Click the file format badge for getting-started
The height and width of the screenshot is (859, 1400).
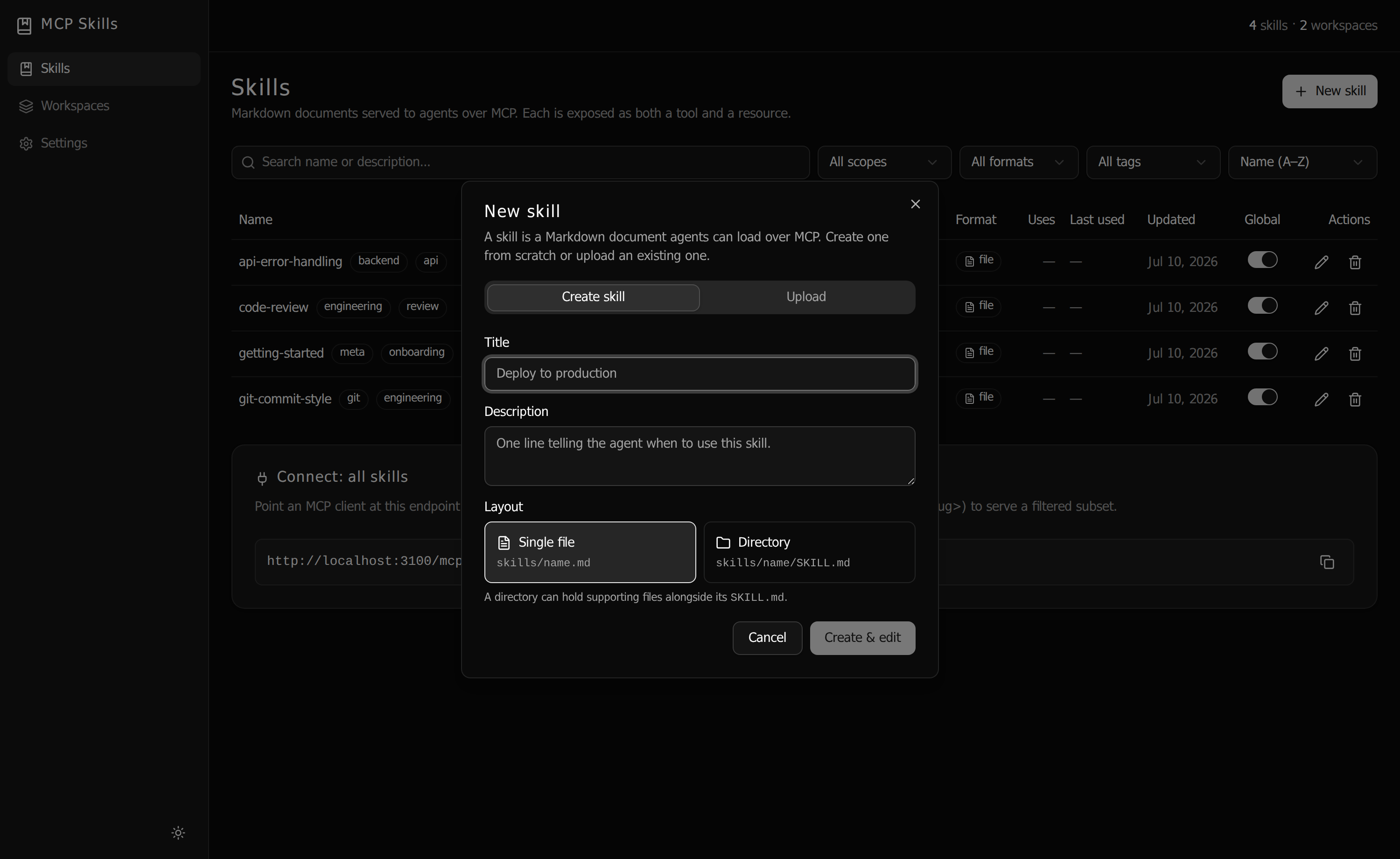point(979,352)
